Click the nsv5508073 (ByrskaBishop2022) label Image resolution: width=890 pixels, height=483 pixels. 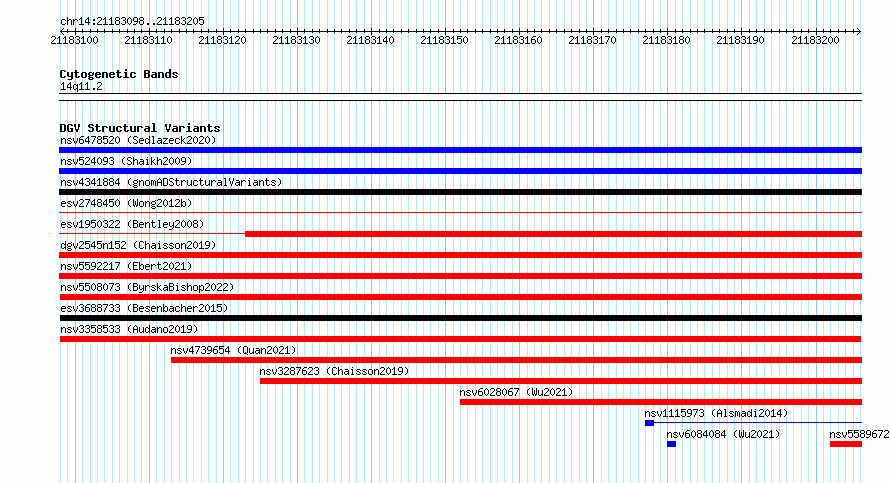147,287
